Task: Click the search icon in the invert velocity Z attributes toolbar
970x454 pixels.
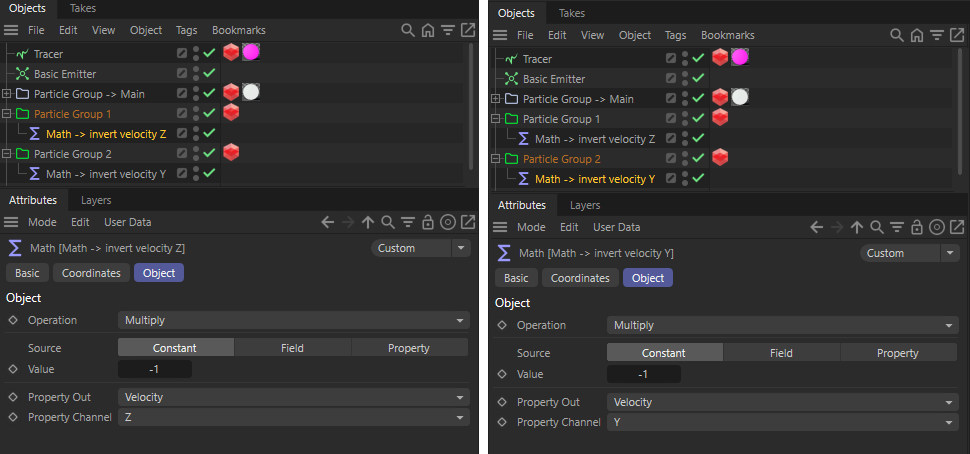Action: click(x=387, y=223)
